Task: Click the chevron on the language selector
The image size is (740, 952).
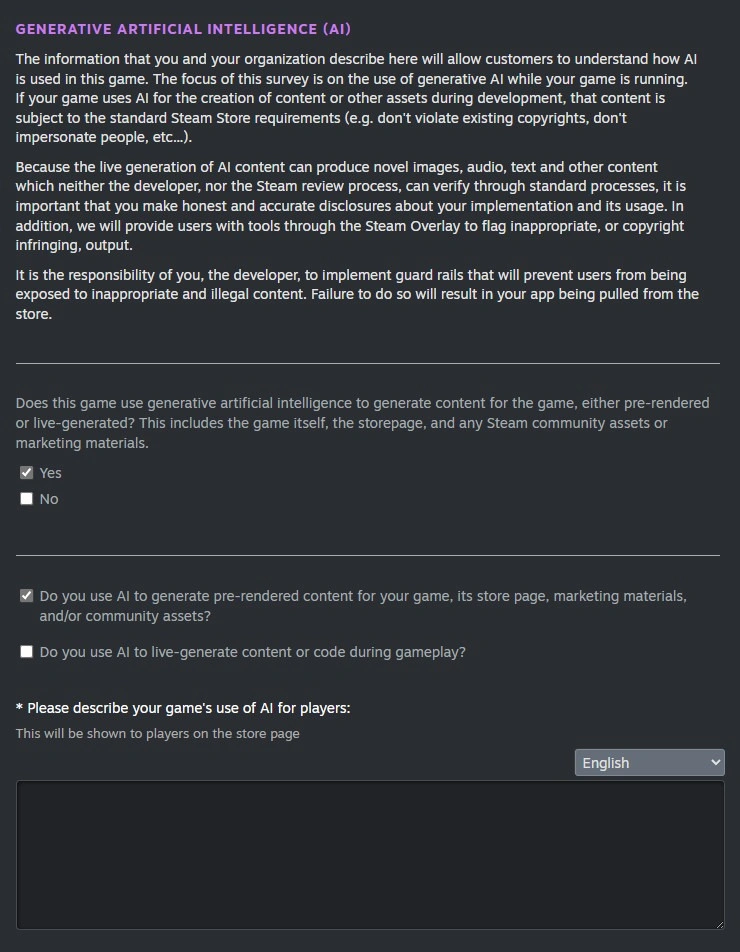Action: 713,762
